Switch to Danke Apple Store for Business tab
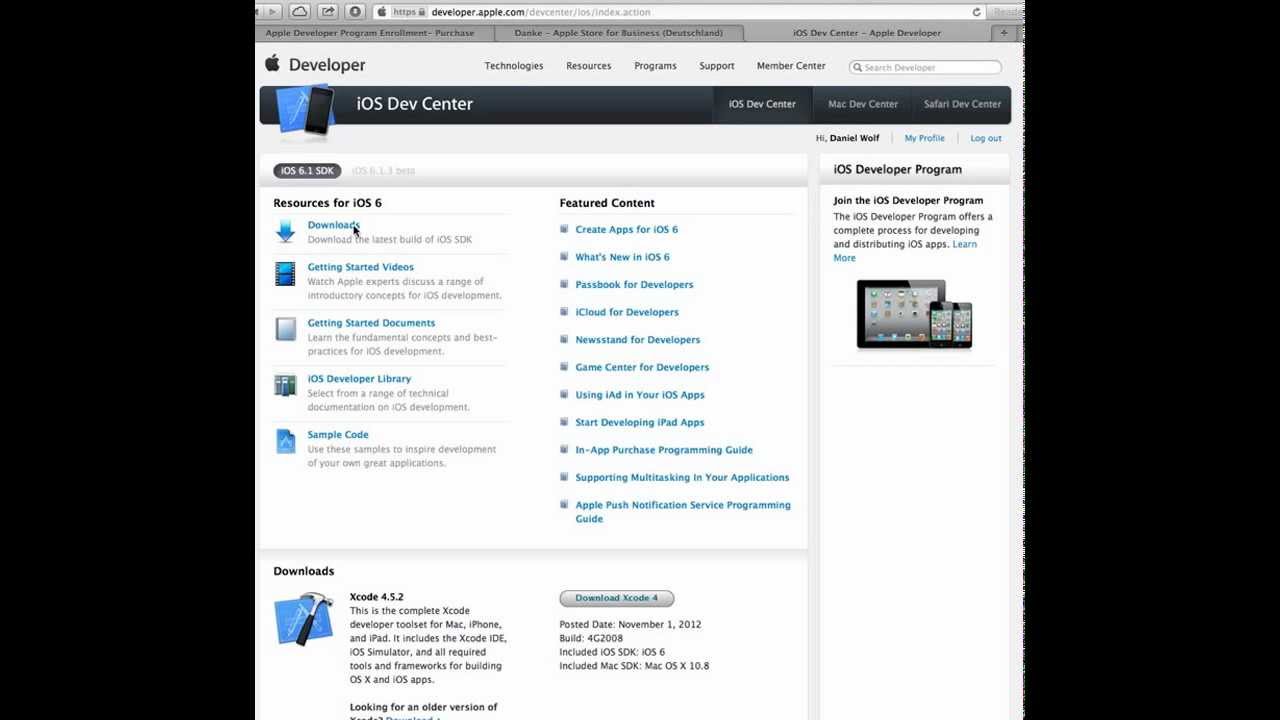Screen dimensions: 1280x720 coord(618,33)
